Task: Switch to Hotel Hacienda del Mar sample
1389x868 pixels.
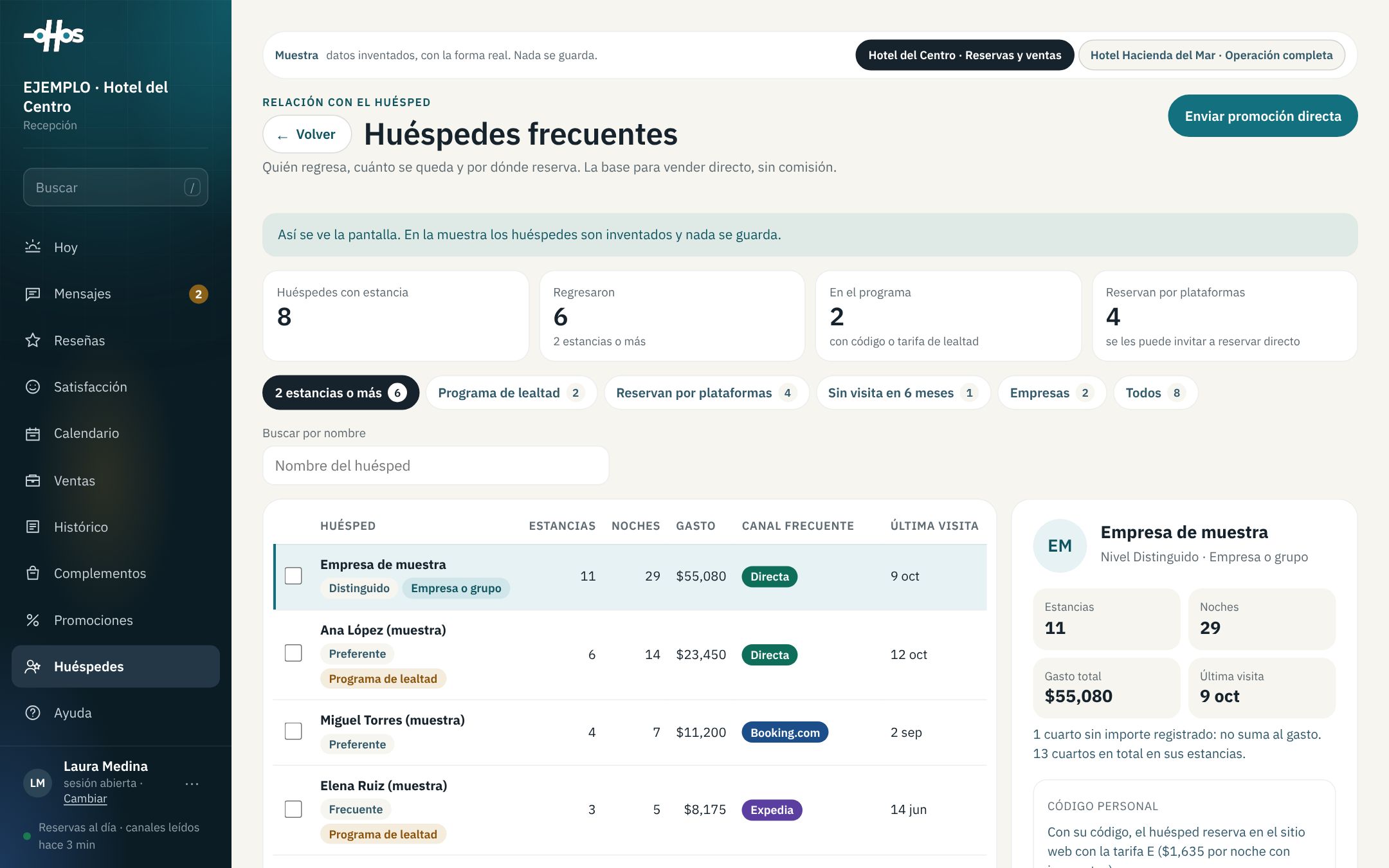Action: click(1212, 55)
